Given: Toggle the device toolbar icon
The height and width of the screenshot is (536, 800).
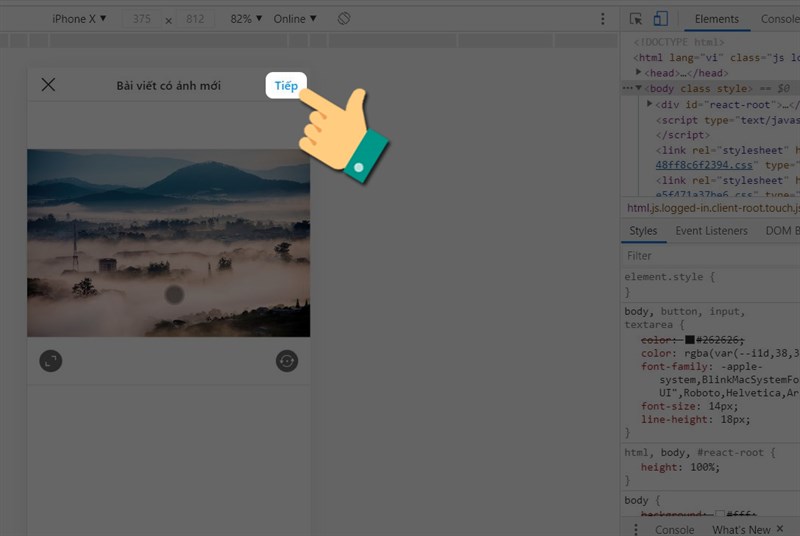Looking at the screenshot, I should tap(660, 19).
